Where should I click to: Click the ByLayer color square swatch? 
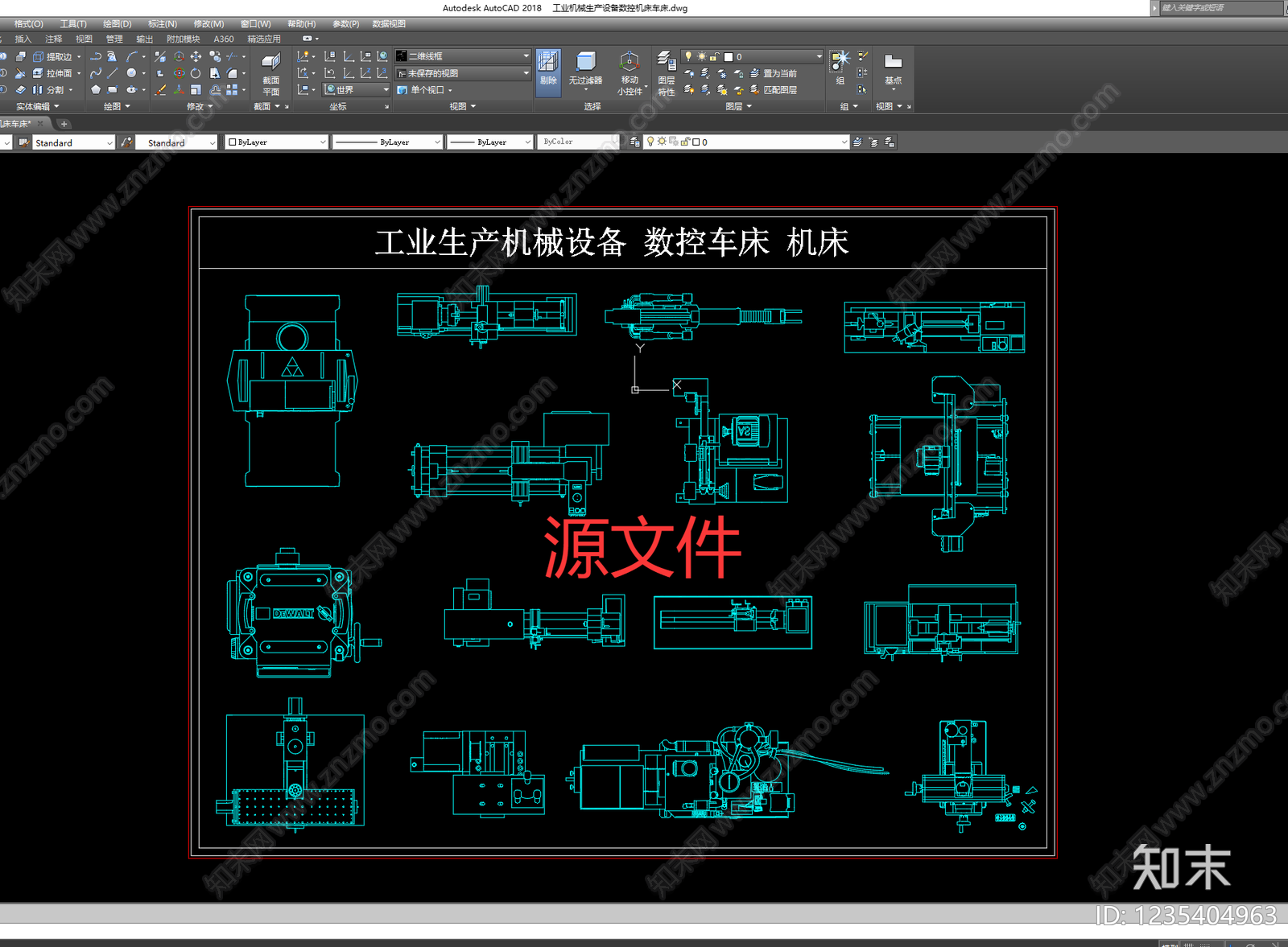233,142
